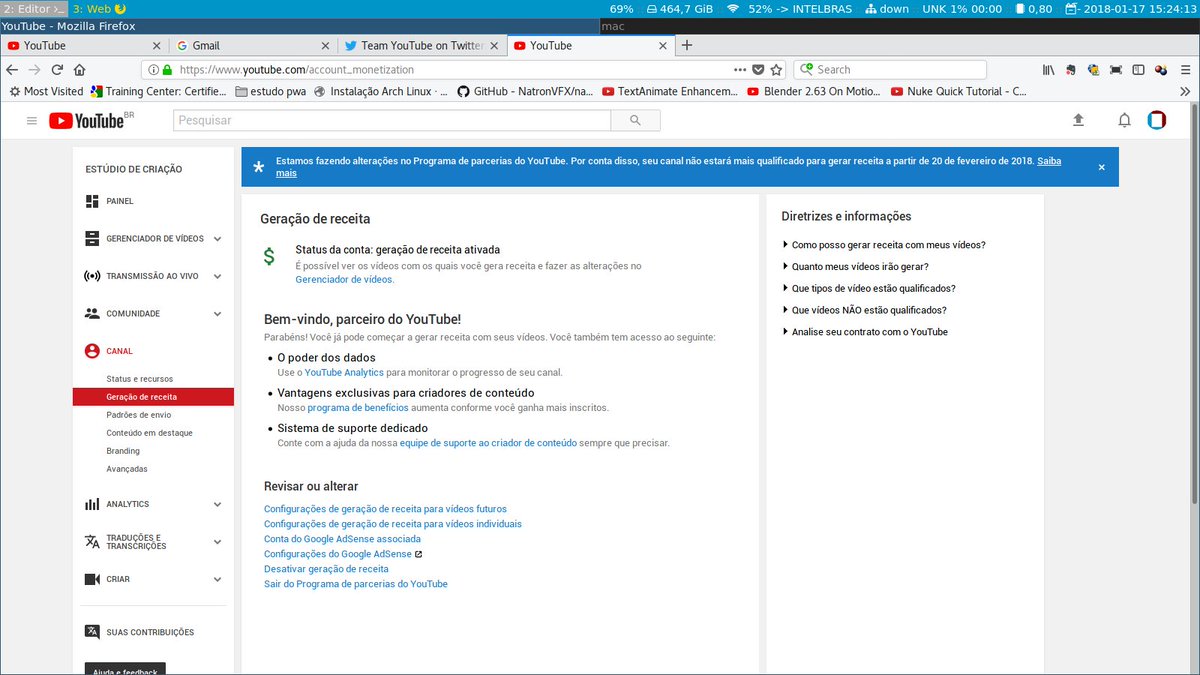Viewport: 1200px width, 675px height.
Task: Click Saiba mais in the blue banner
Action: tap(1049, 161)
